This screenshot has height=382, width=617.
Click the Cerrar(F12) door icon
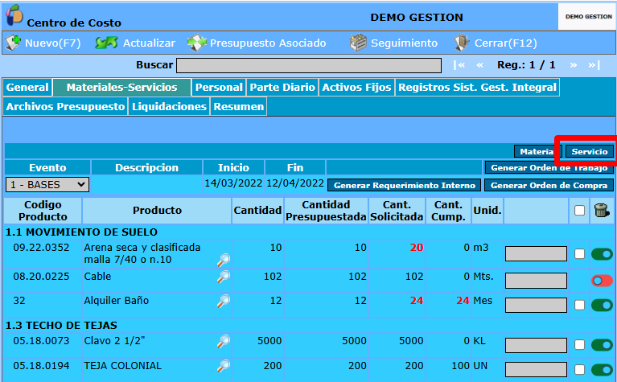[461, 42]
